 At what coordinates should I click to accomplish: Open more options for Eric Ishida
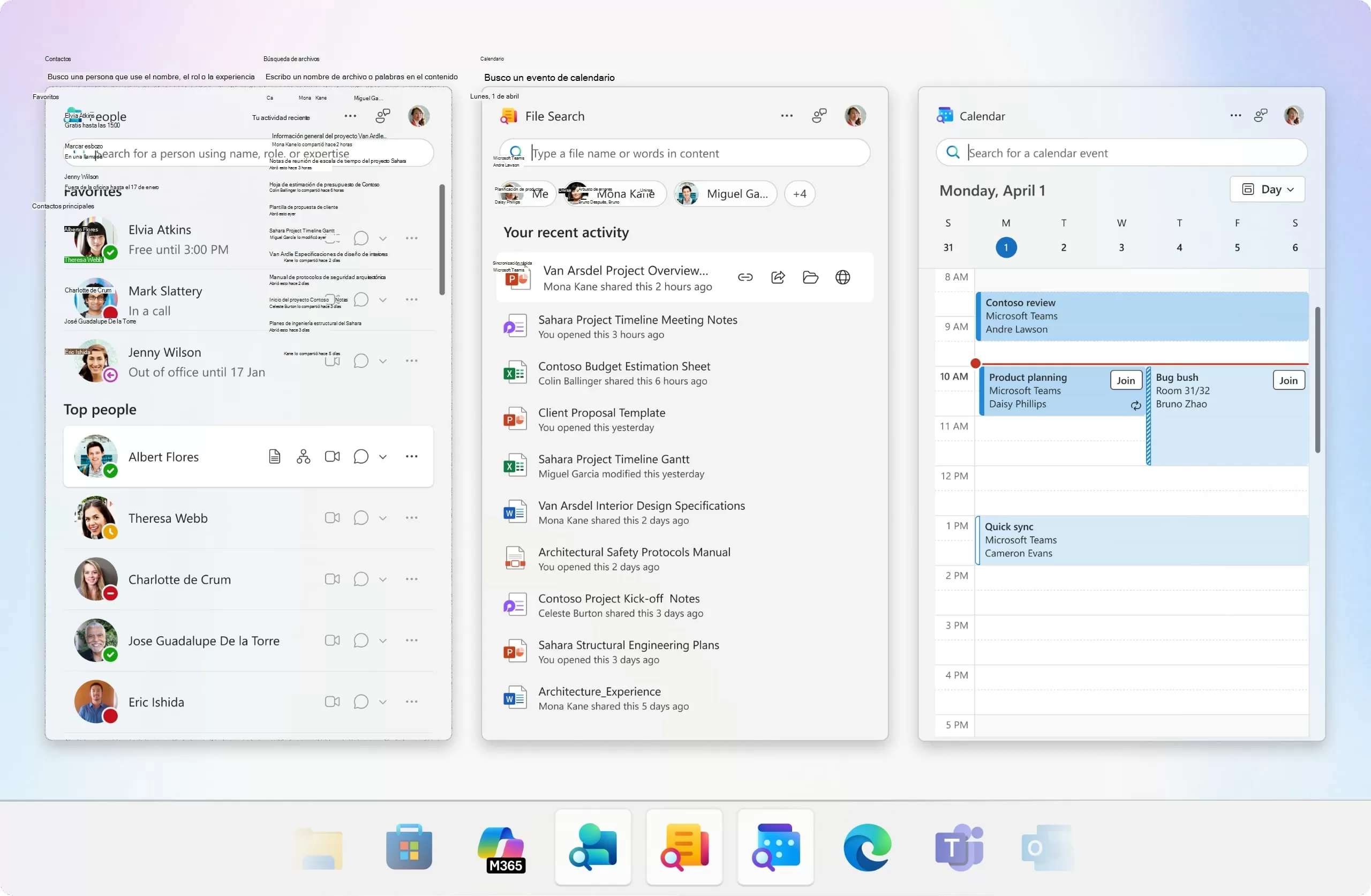(411, 701)
